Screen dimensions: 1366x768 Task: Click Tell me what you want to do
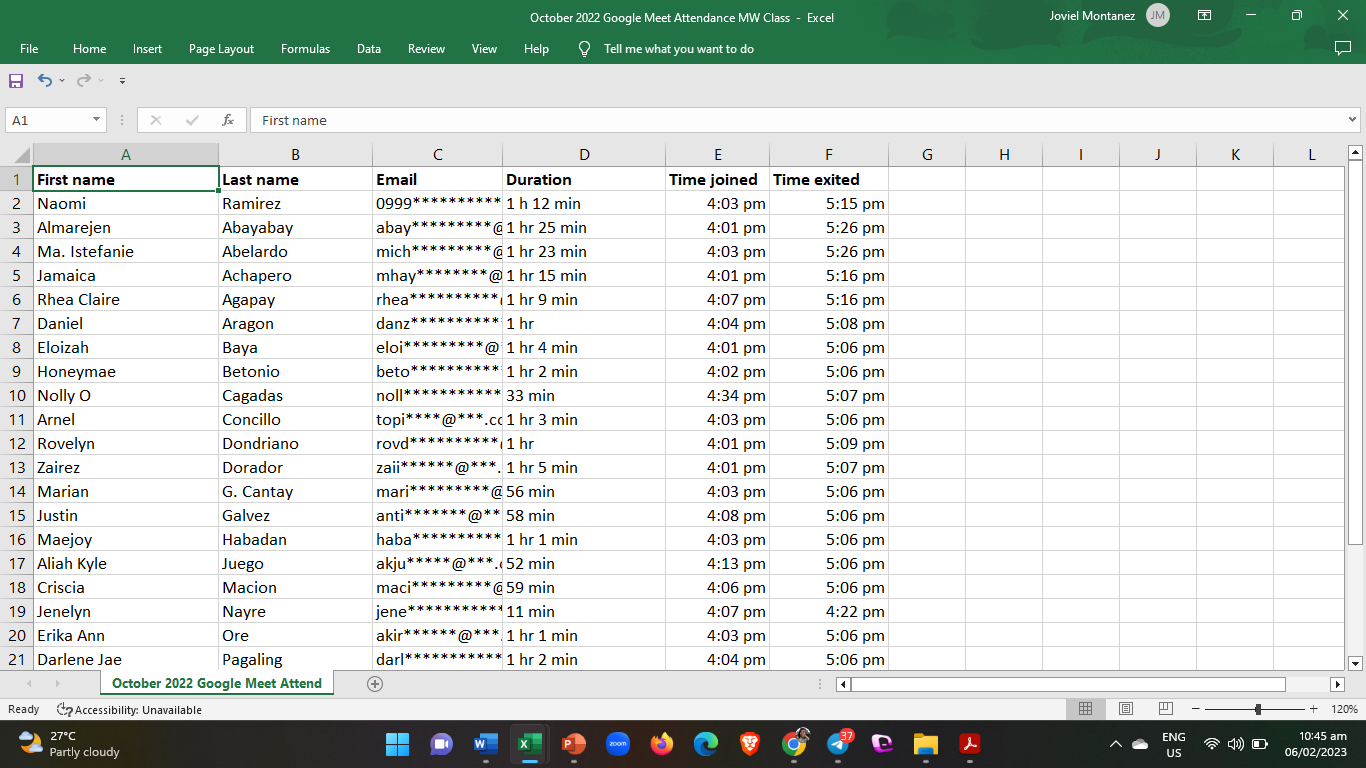click(678, 49)
